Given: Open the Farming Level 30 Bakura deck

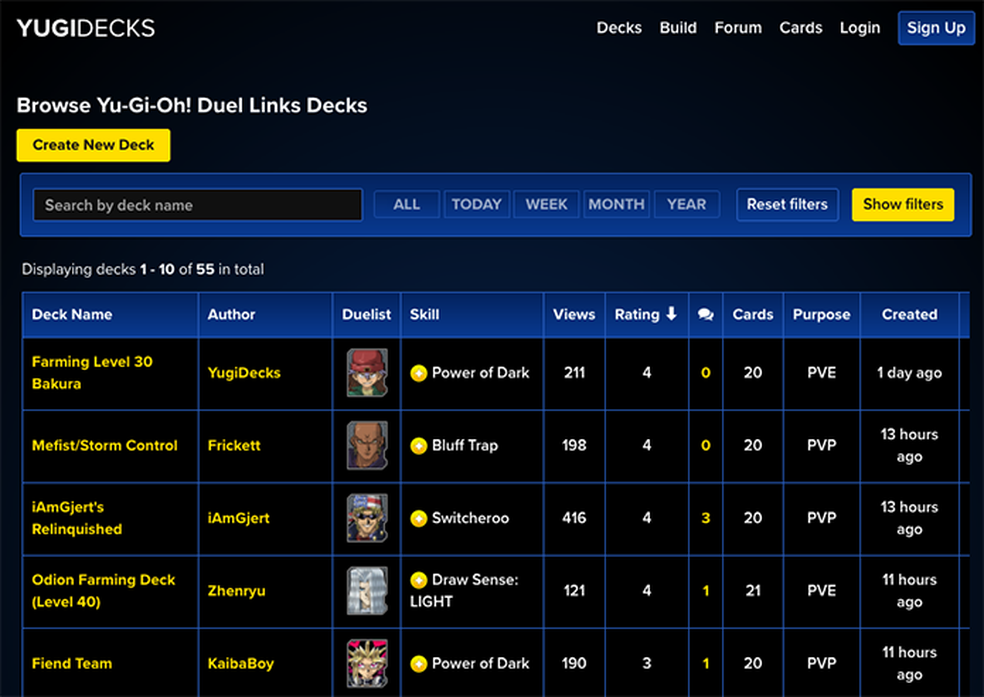Looking at the screenshot, I should [x=92, y=373].
